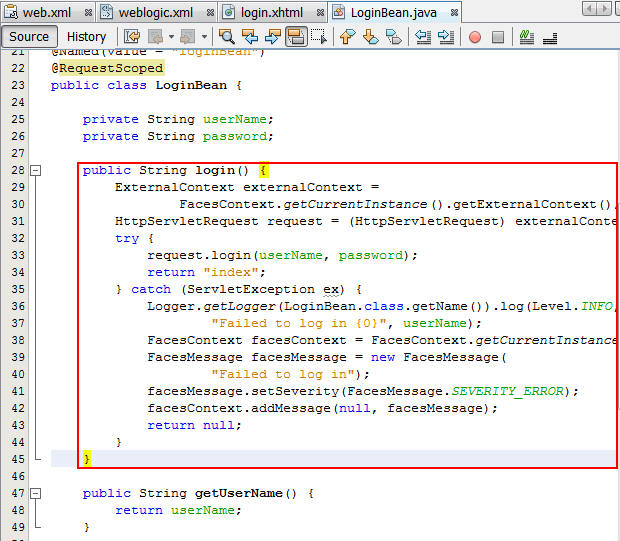Uncomment selected lines icon
The height and width of the screenshot is (541, 620).
coord(550,37)
